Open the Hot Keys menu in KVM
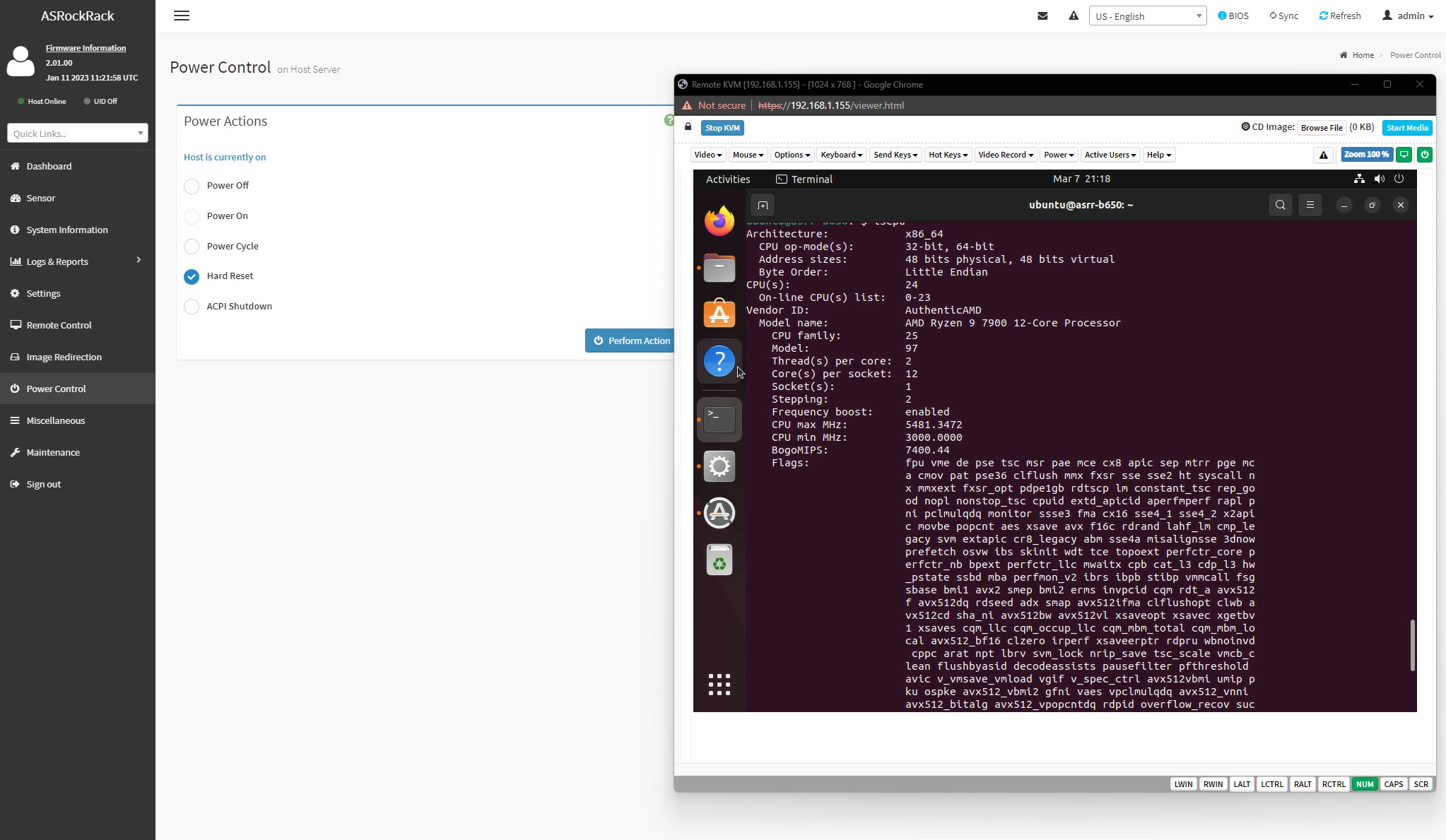Image resolution: width=1446 pixels, height=840 pixels. click(x=947, y=155)
